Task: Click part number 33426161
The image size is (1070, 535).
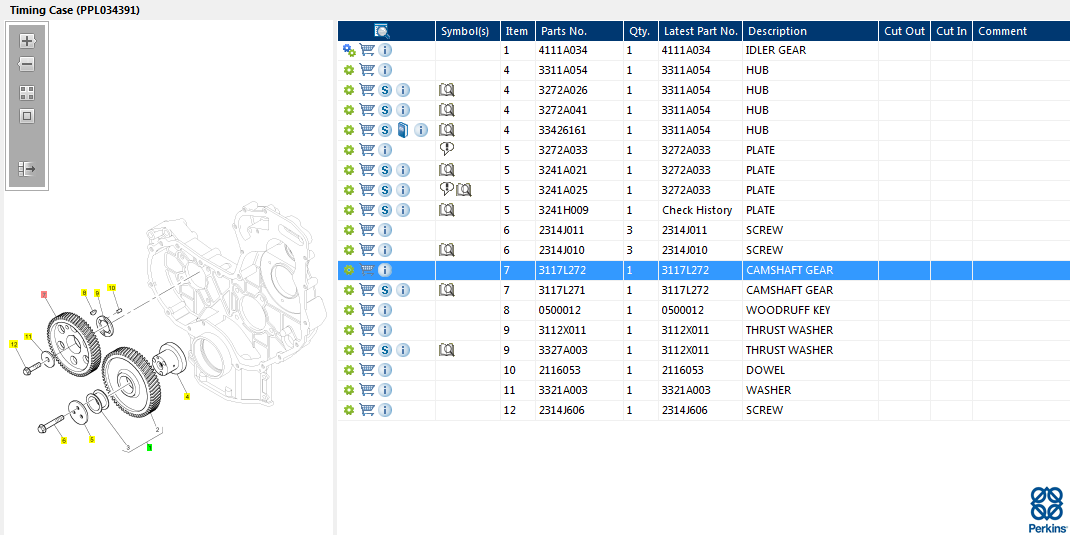Action: [x=562, y=130]
